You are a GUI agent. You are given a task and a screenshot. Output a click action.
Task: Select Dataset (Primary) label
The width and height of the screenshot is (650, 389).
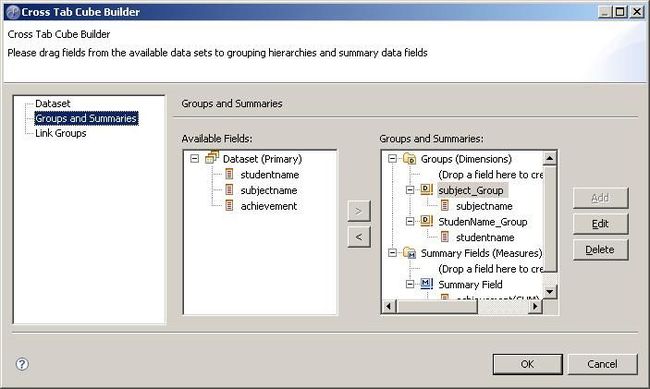[x=262, y=159]
